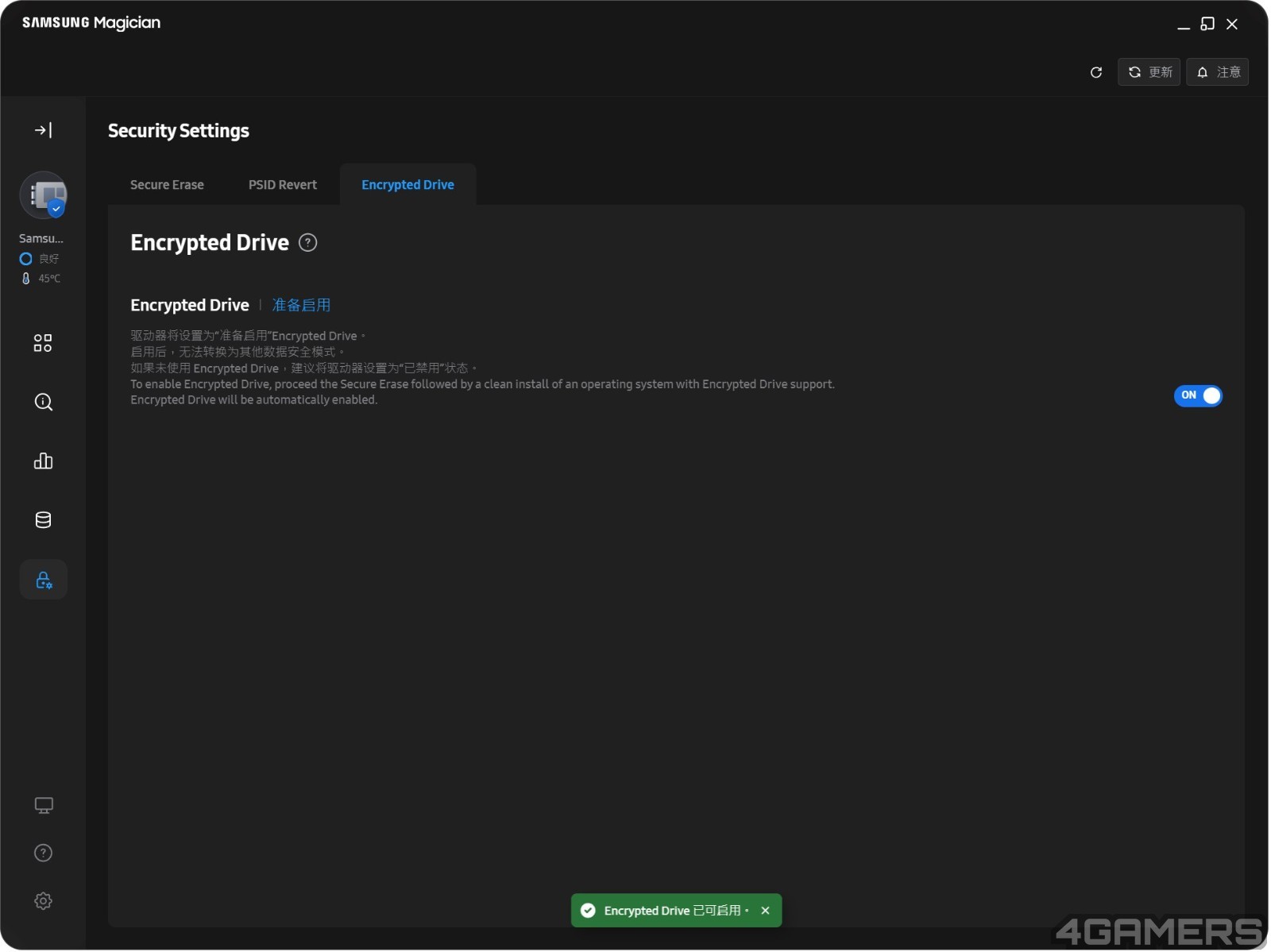1271x952 pixels.
Task: Open the monitor icon in the sidebar
Action: [x=43, y=807]
